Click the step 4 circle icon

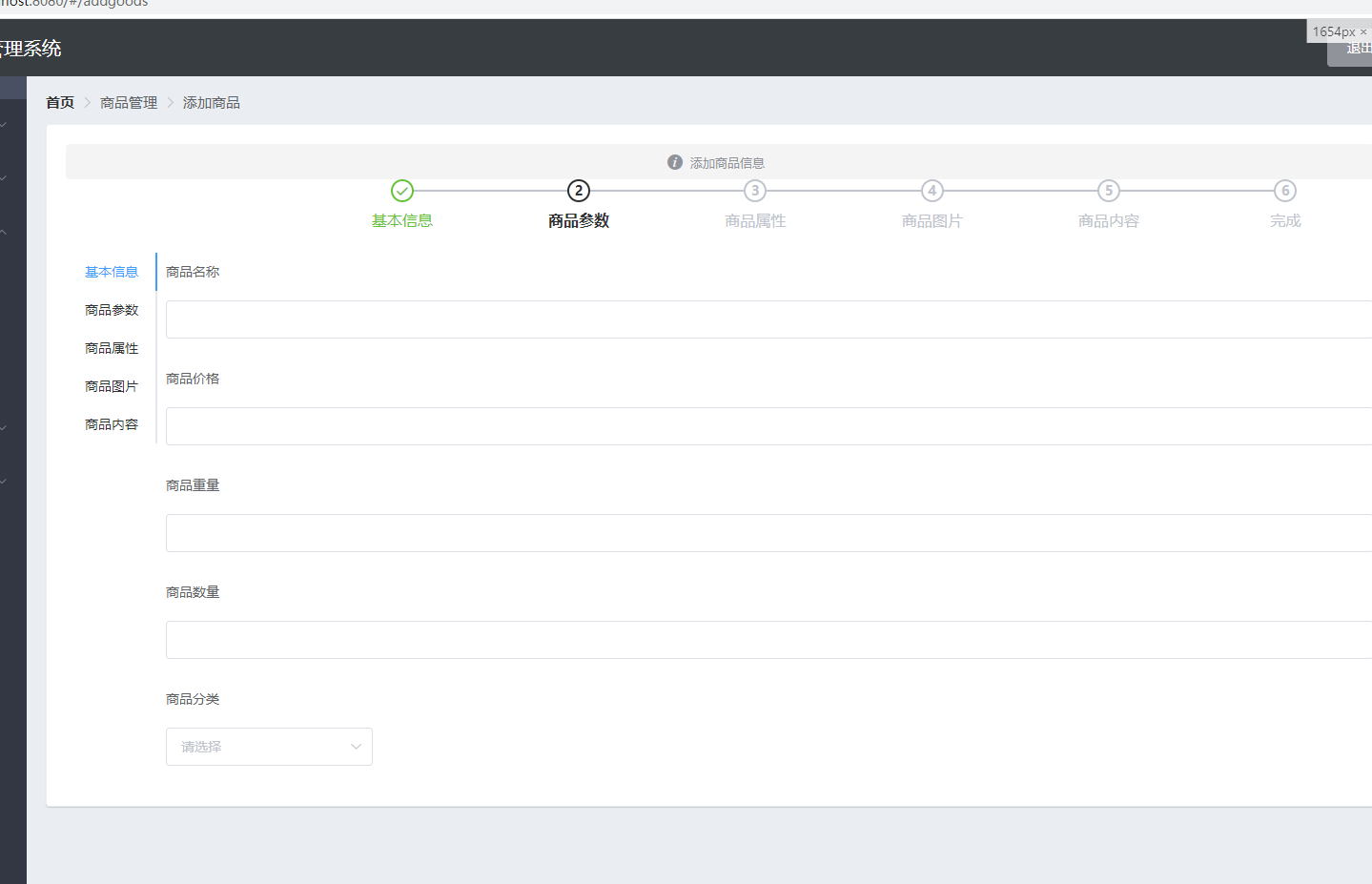(x=932, y=191)
